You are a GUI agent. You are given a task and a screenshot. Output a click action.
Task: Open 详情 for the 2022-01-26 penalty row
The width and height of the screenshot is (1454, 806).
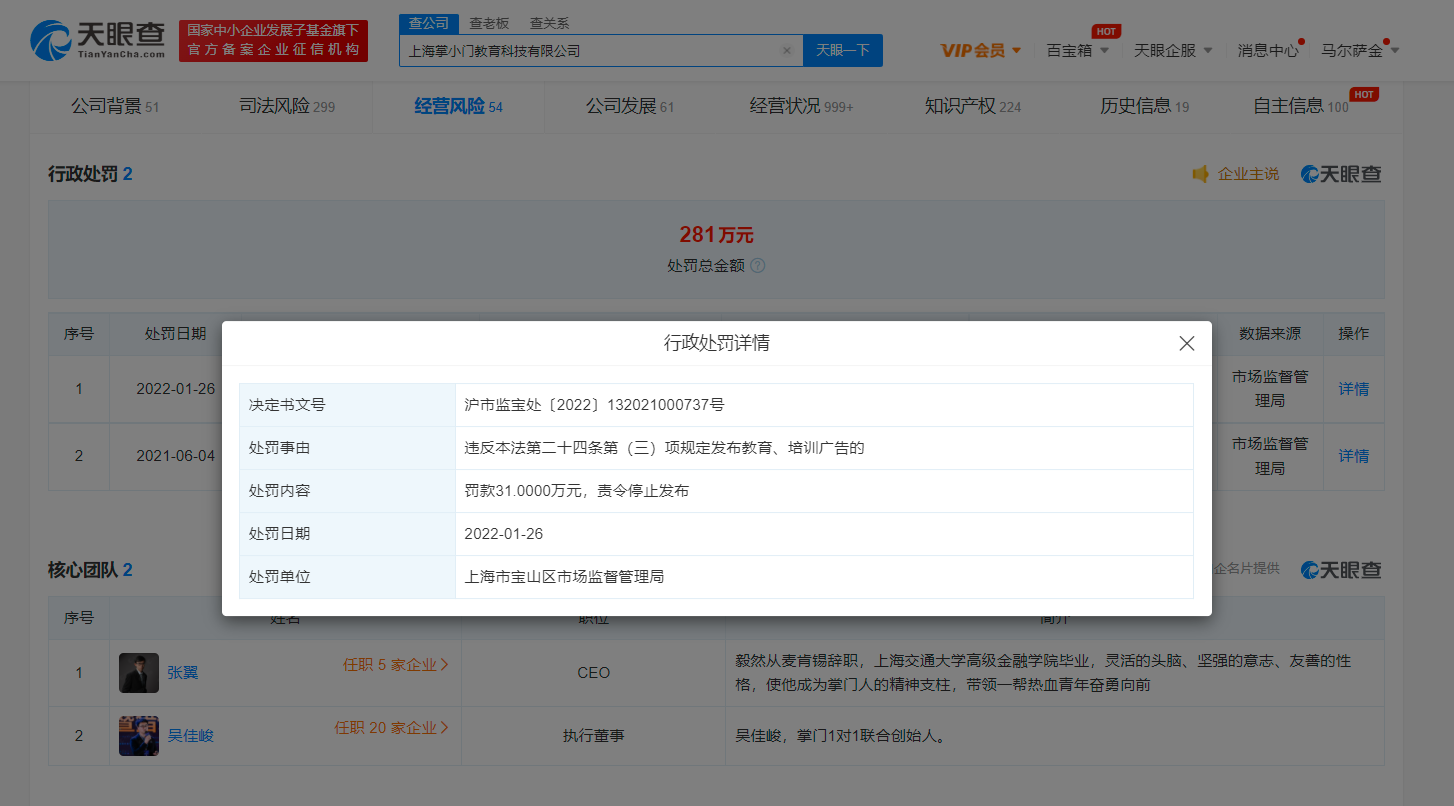[x=1354, y=389]
